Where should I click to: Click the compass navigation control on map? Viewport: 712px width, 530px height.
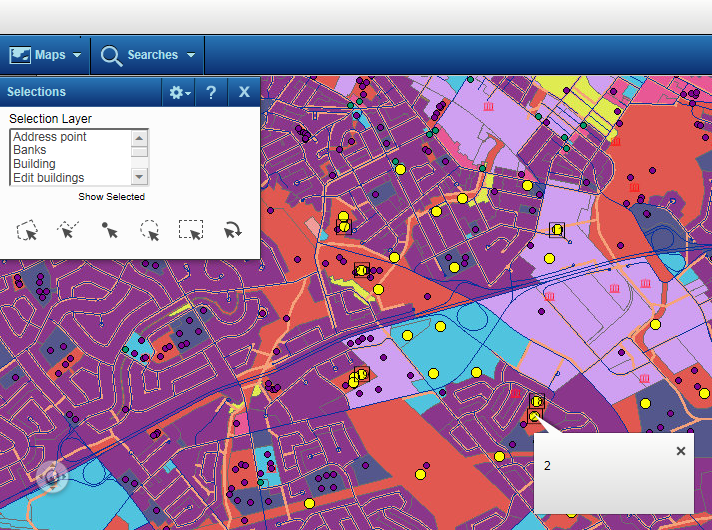53,477
